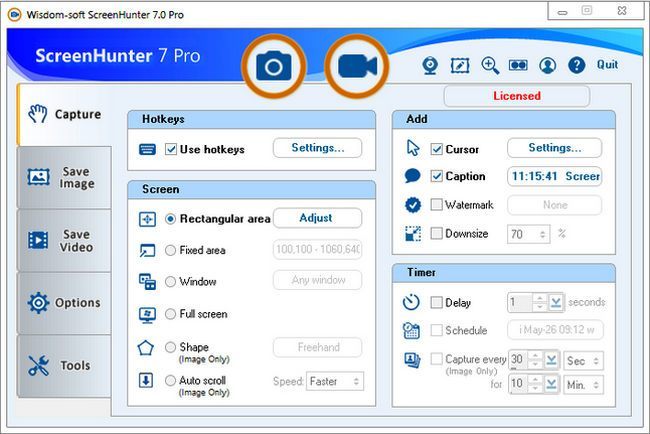Image resolution: width=650 pixels, height=434 pixels.
Task: Click the Quit link
Action: tap(607, 65)
